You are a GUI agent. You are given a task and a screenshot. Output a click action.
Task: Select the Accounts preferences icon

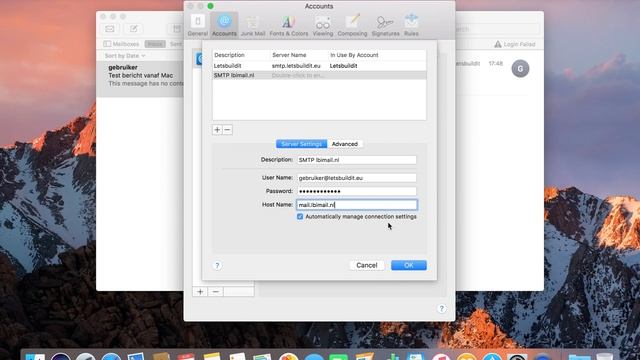(x=224, y=25)
